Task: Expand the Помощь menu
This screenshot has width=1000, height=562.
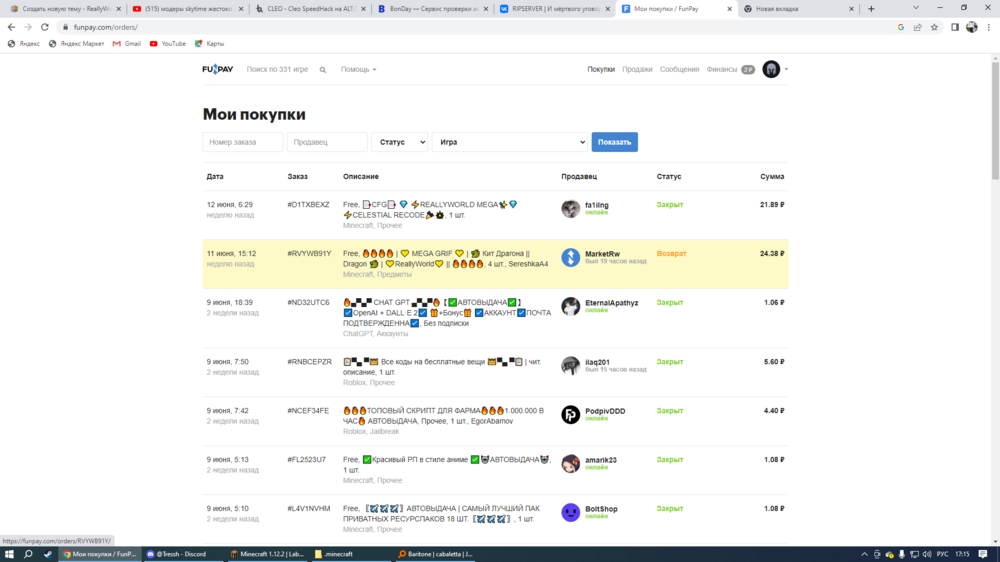Action: [x=358, y=70]
